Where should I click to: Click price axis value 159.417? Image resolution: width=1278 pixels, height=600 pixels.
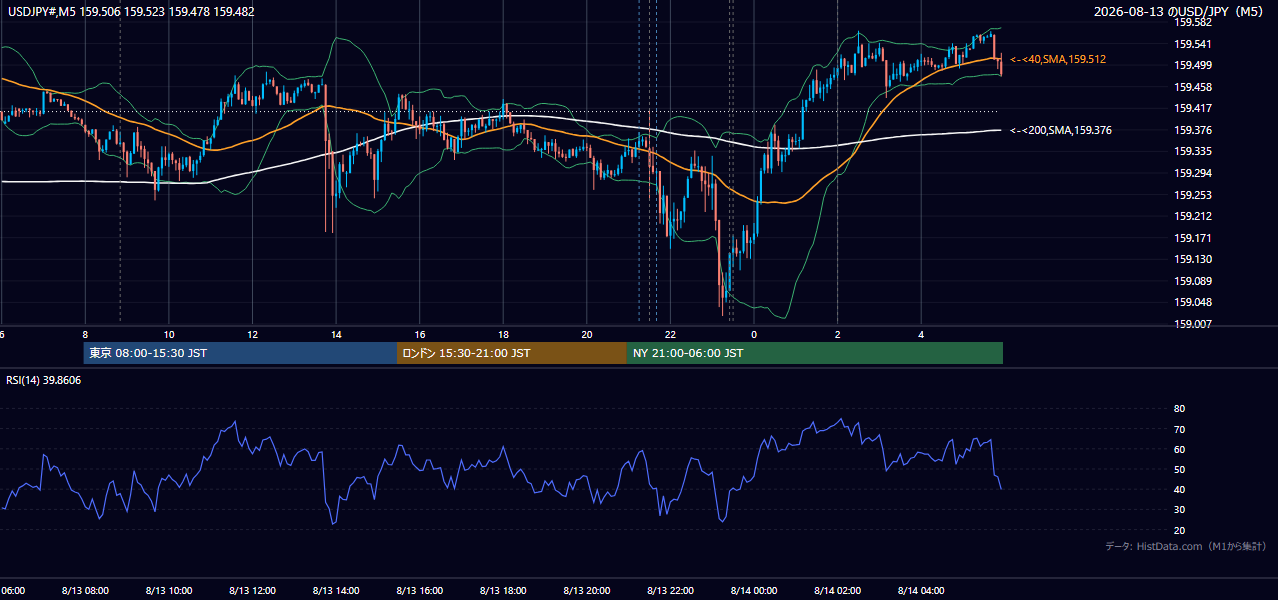point(1192,108)
